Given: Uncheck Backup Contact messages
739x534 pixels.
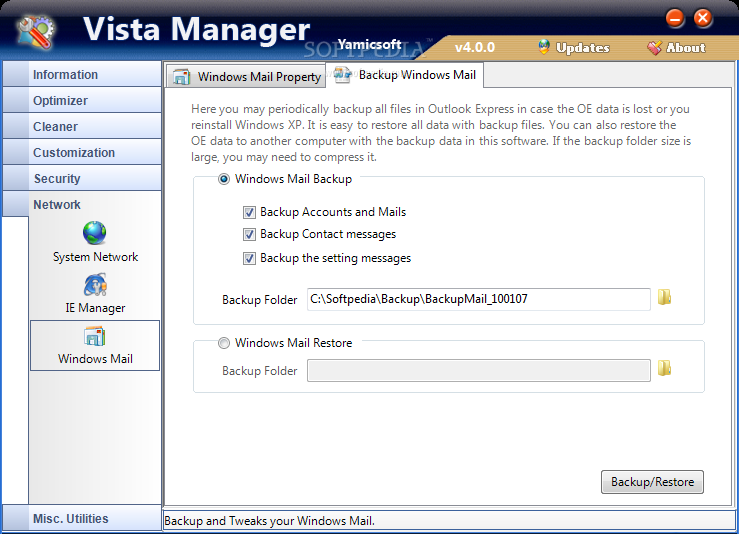Looking at the screenshot, I should pos(249,234).
